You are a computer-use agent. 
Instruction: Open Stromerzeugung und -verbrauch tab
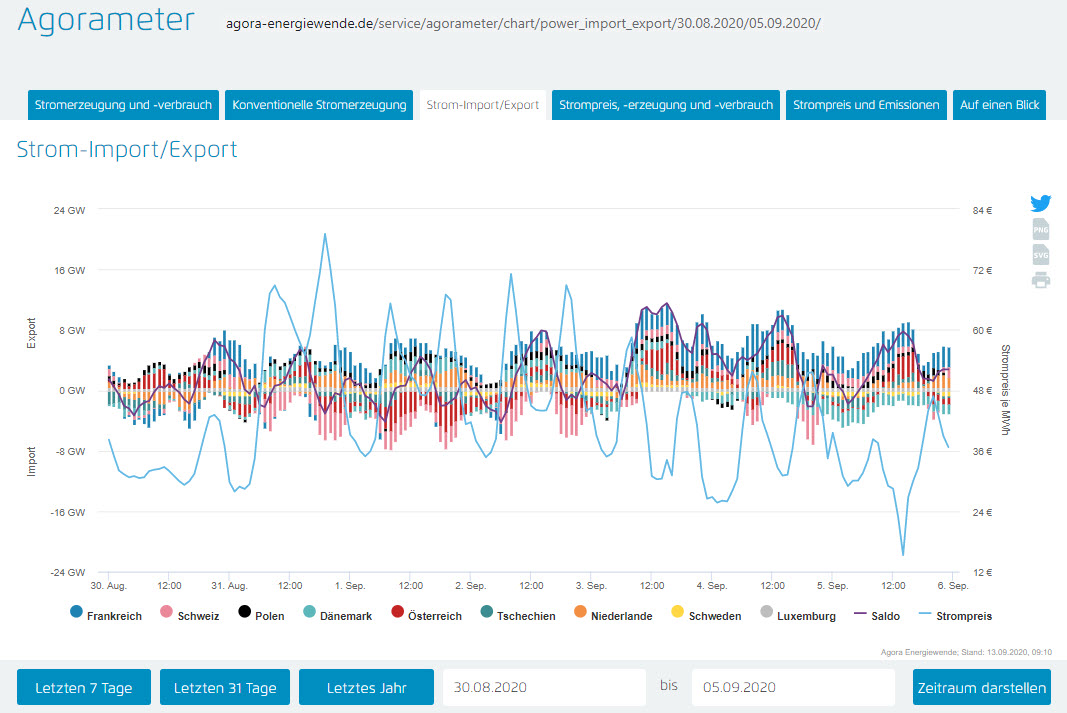[123, 105]
